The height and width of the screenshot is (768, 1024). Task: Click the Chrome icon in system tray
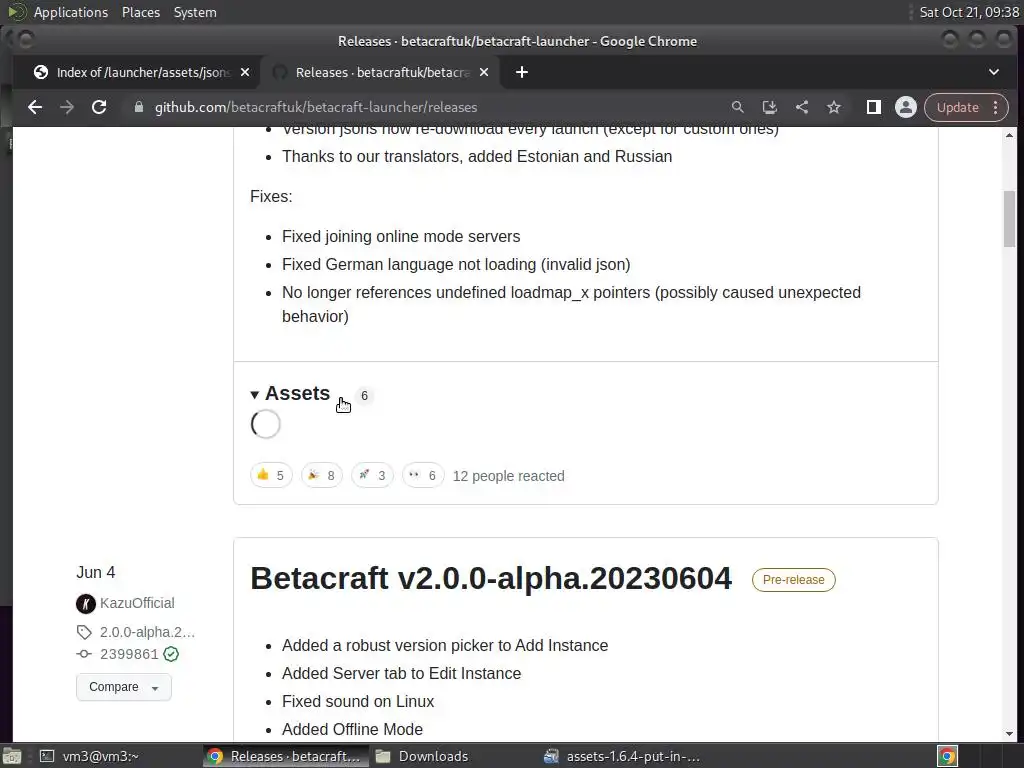(x=947, y=756)
